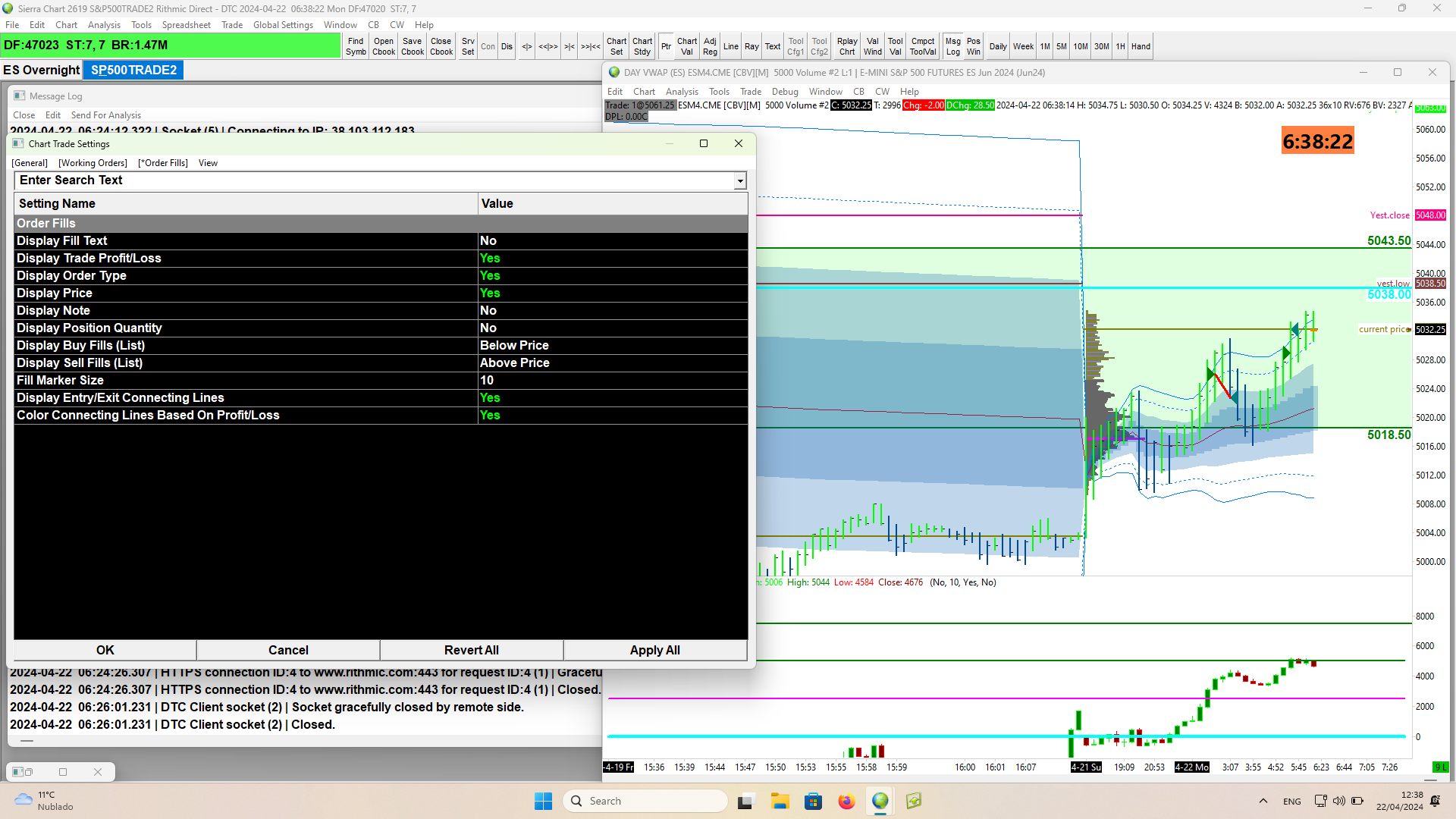Select the Line drawing tool

730,46
